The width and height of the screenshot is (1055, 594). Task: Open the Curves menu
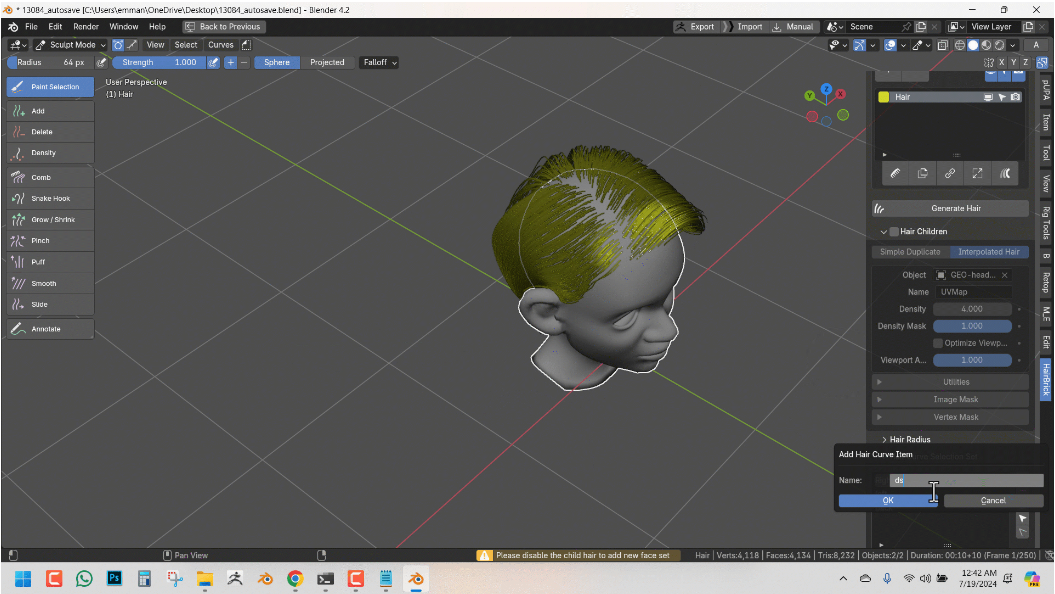pos(220,44)
